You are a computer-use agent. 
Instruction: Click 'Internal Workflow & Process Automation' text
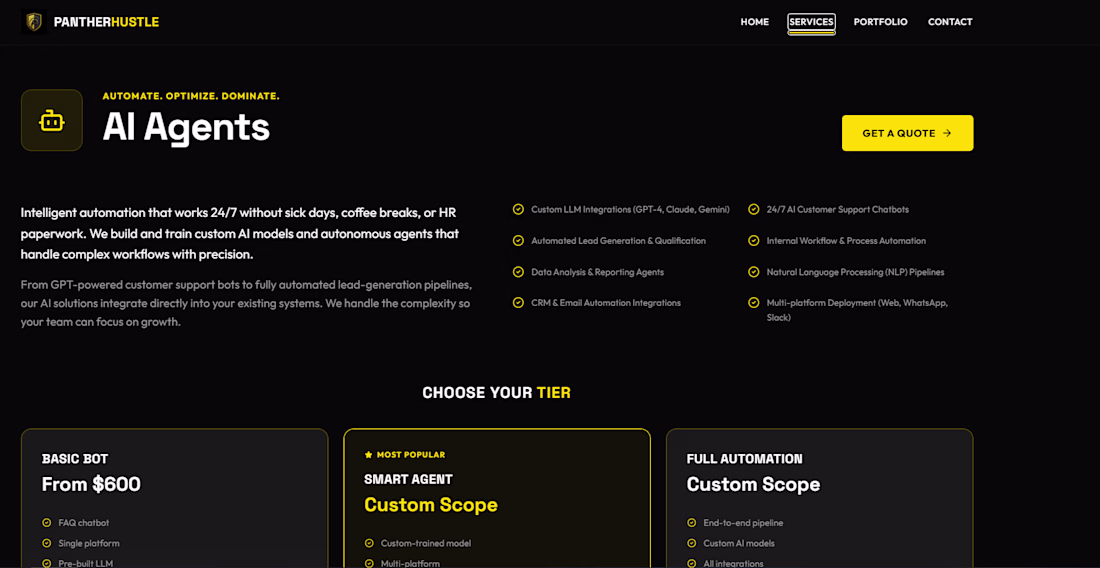(x=846, y=241)
